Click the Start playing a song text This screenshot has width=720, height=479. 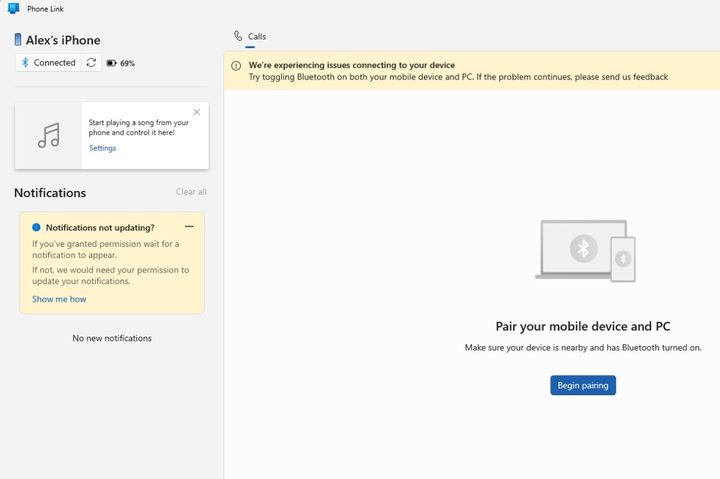click(139, 127)
